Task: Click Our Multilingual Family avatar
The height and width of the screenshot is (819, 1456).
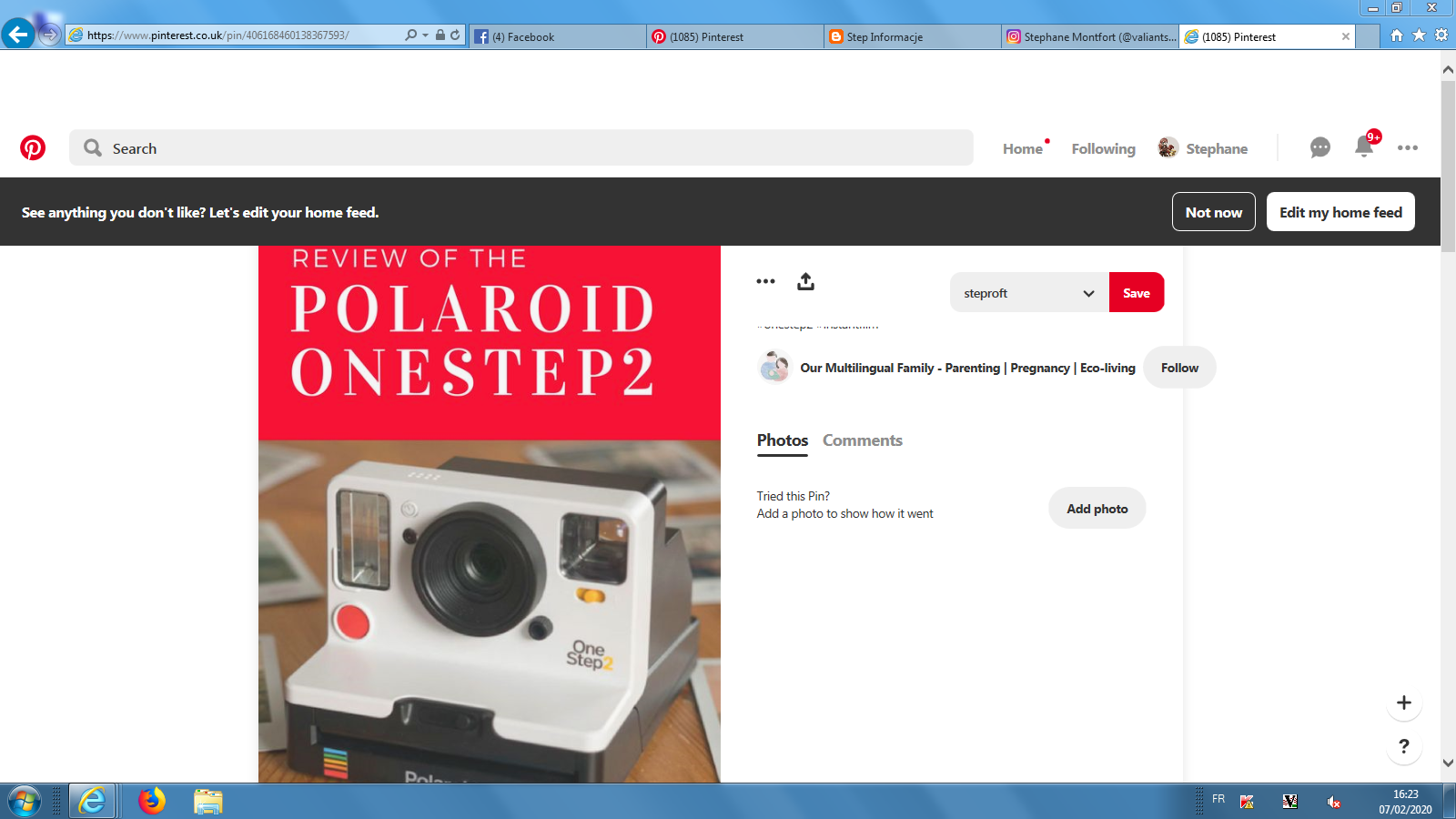Action: click(774, 367)
